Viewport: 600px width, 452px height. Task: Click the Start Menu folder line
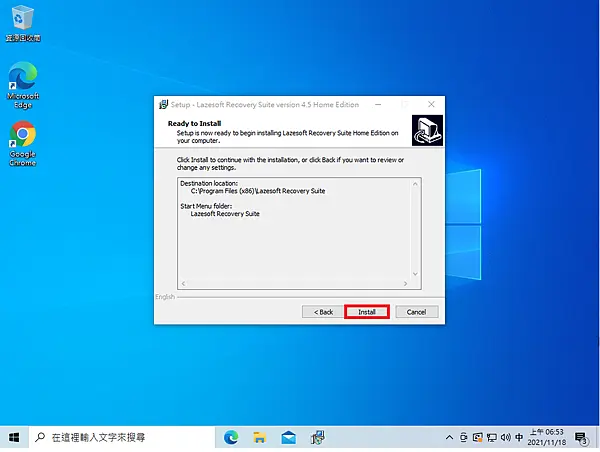coord(206,206)
